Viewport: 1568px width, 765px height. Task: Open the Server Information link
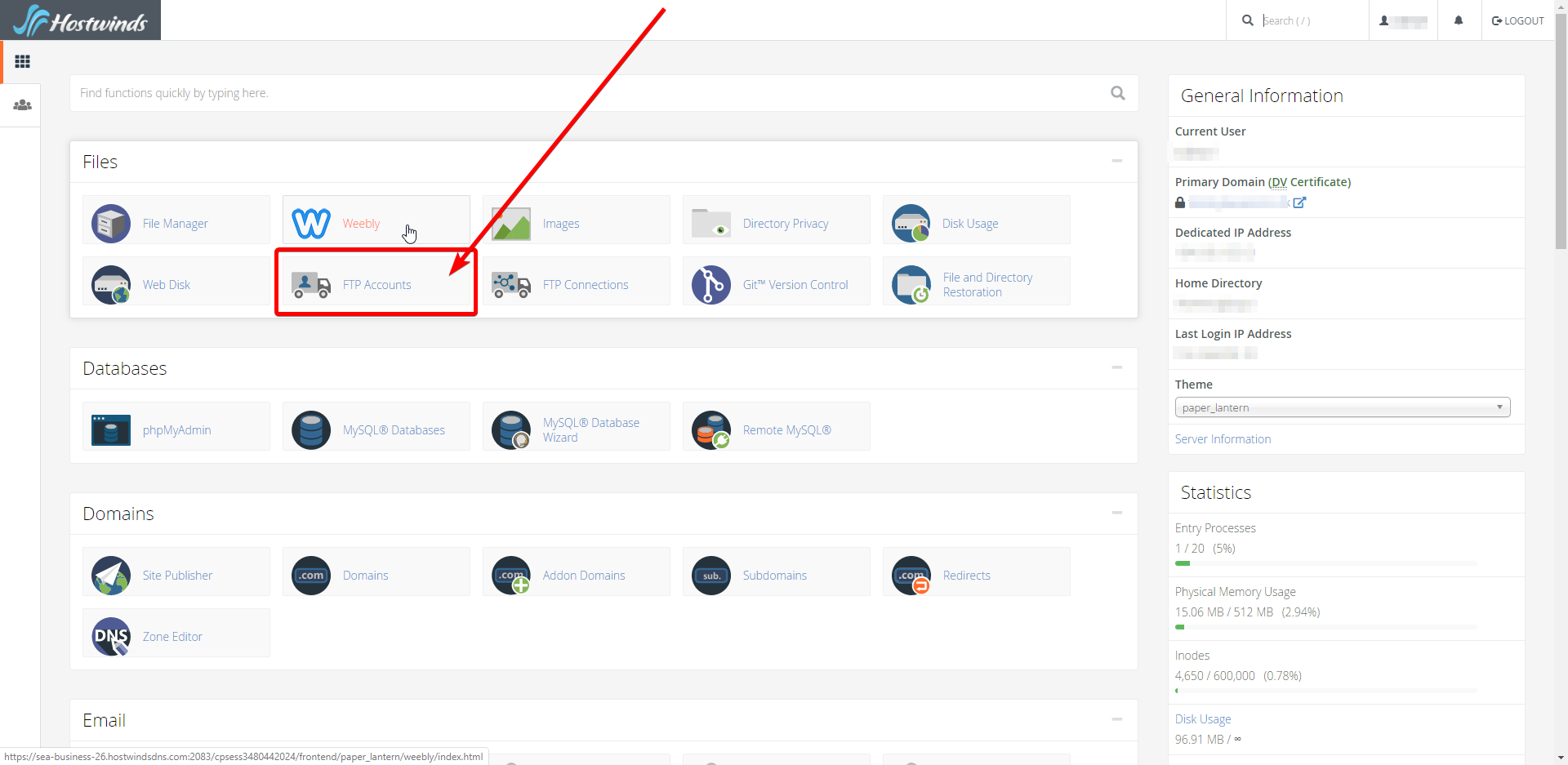(1223, 439)
